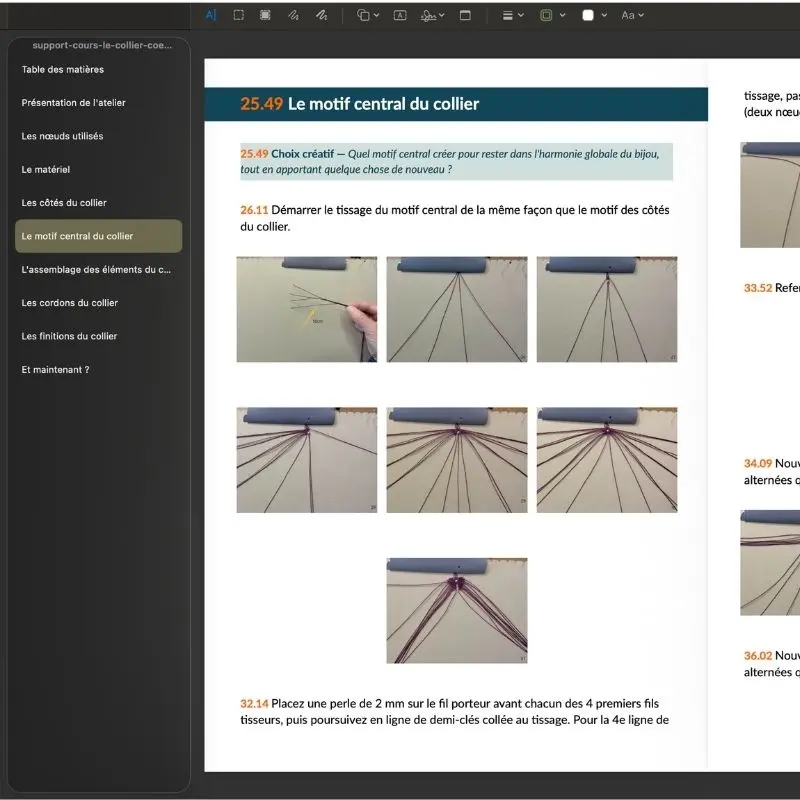Screen dimensions: 800x800
Task: Click the Redact selection tool
Action: tap(265, 15)
